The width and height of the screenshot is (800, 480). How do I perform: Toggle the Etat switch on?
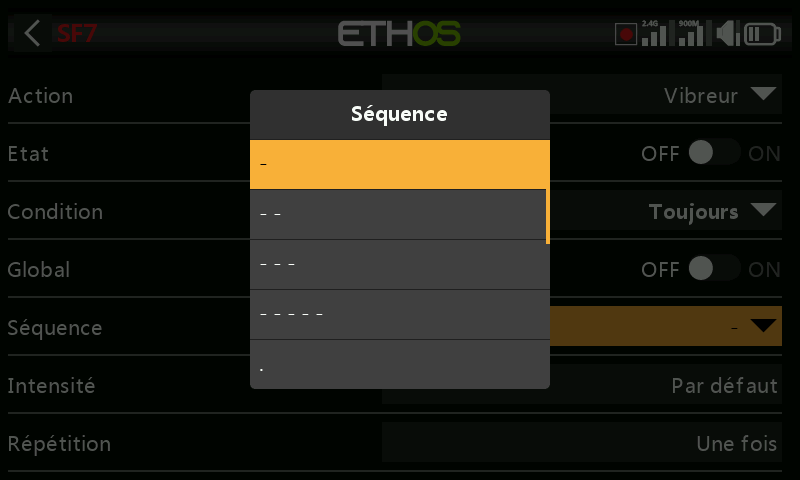click(714, 152)
